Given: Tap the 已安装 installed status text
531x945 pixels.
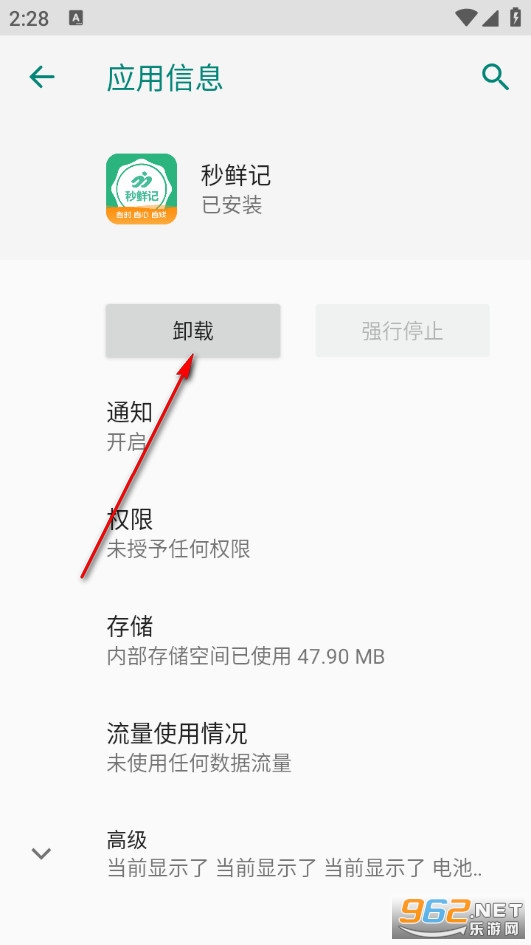Looking at the screenshot, I should coord(231,205).
